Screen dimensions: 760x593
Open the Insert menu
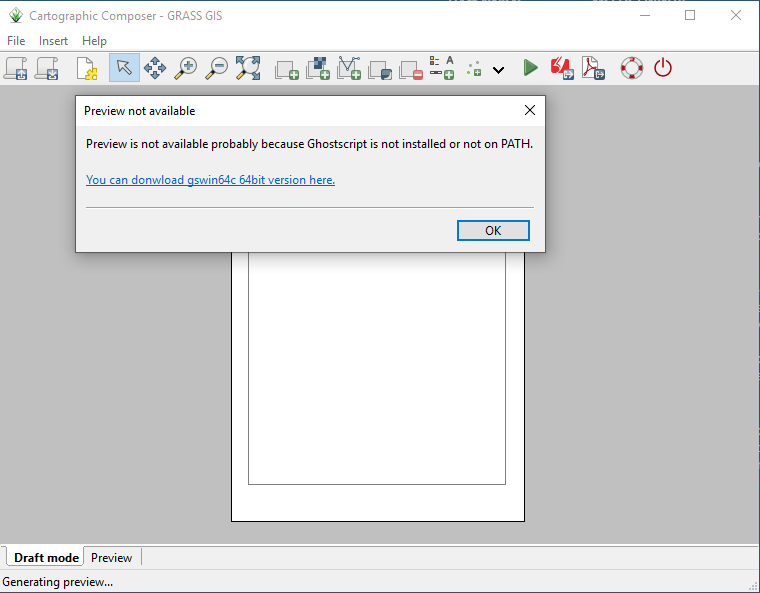(53, 41)
